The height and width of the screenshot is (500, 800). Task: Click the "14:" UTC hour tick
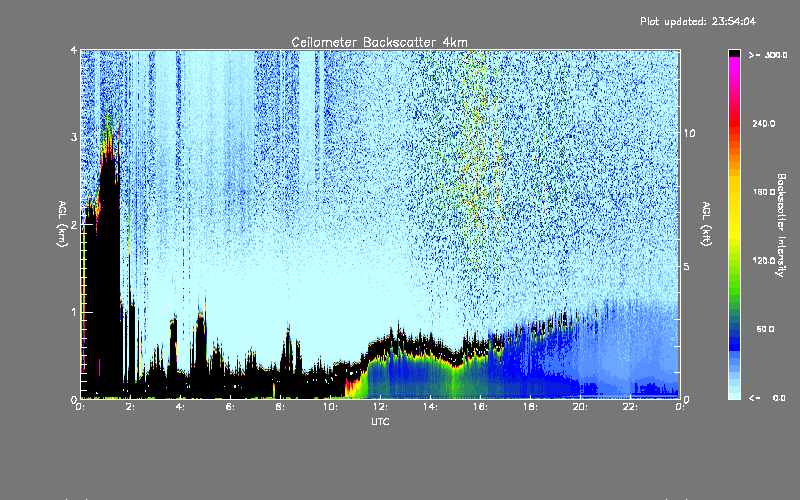[430, 407]
